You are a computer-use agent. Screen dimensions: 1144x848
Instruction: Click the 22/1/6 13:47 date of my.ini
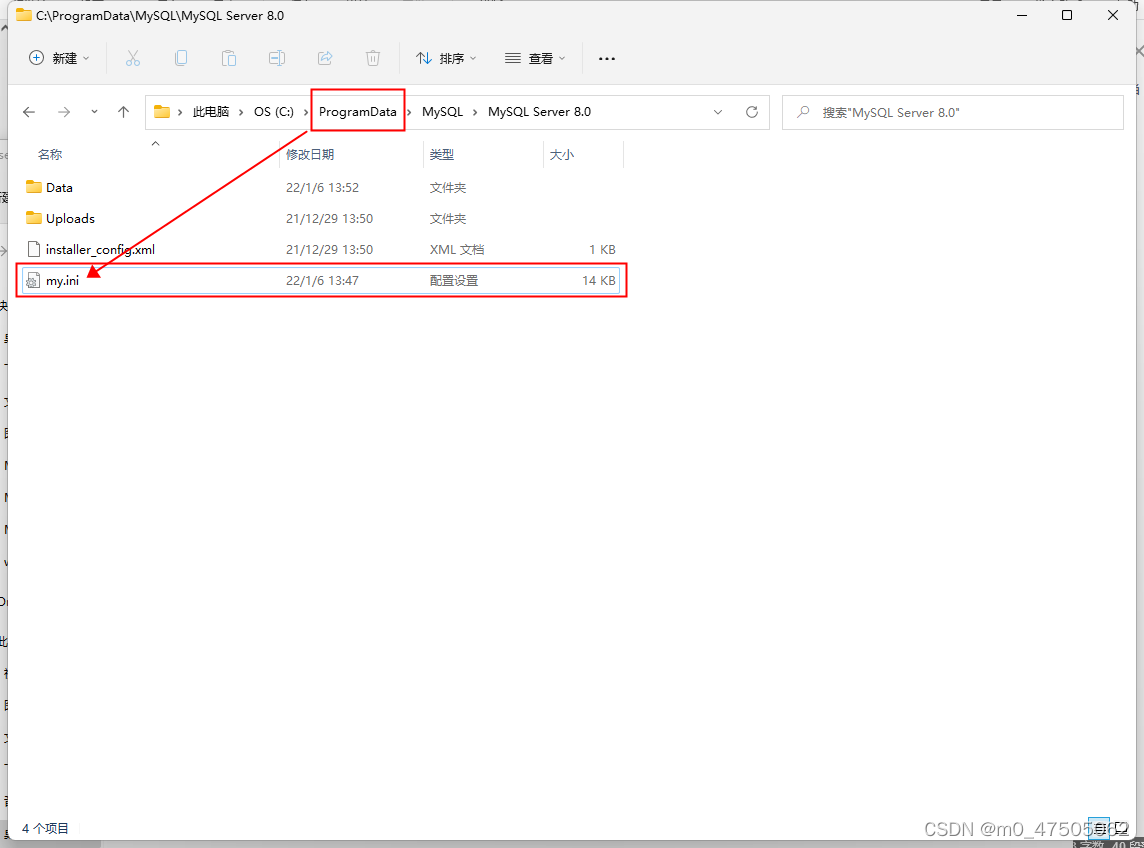click(x=322, y=280)
